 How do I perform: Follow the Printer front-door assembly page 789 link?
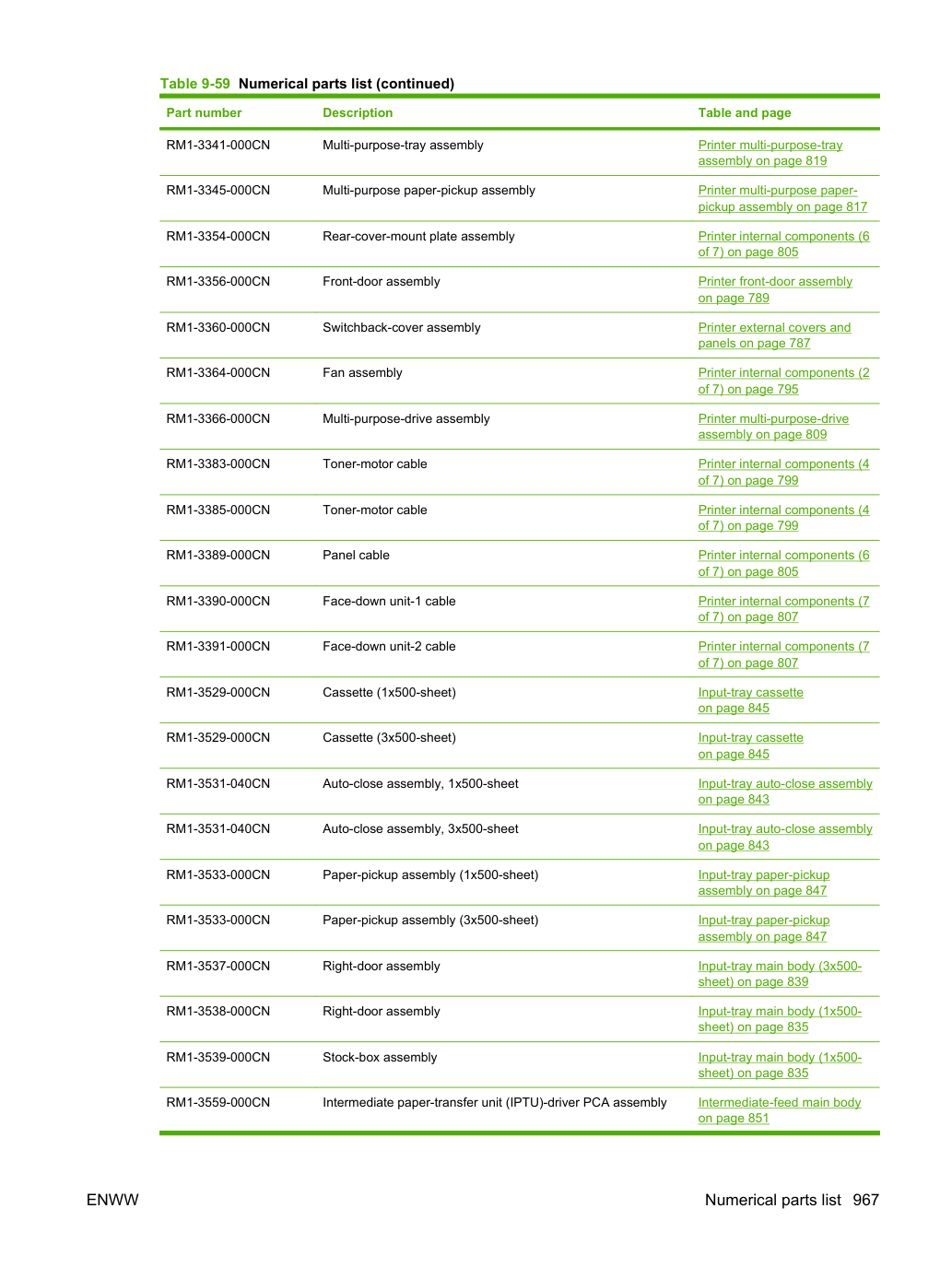775,290
